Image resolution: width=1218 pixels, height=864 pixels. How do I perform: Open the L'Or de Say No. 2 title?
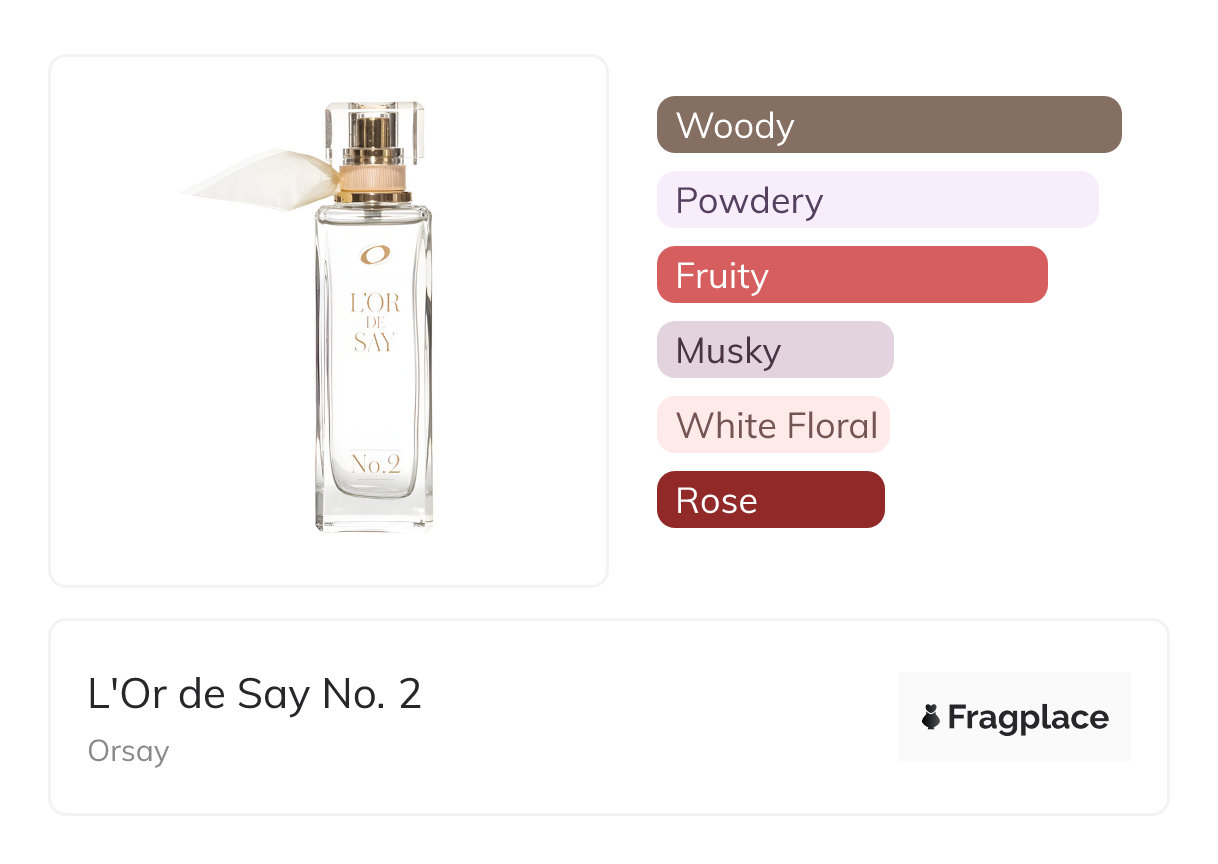[x=254, y=694]
